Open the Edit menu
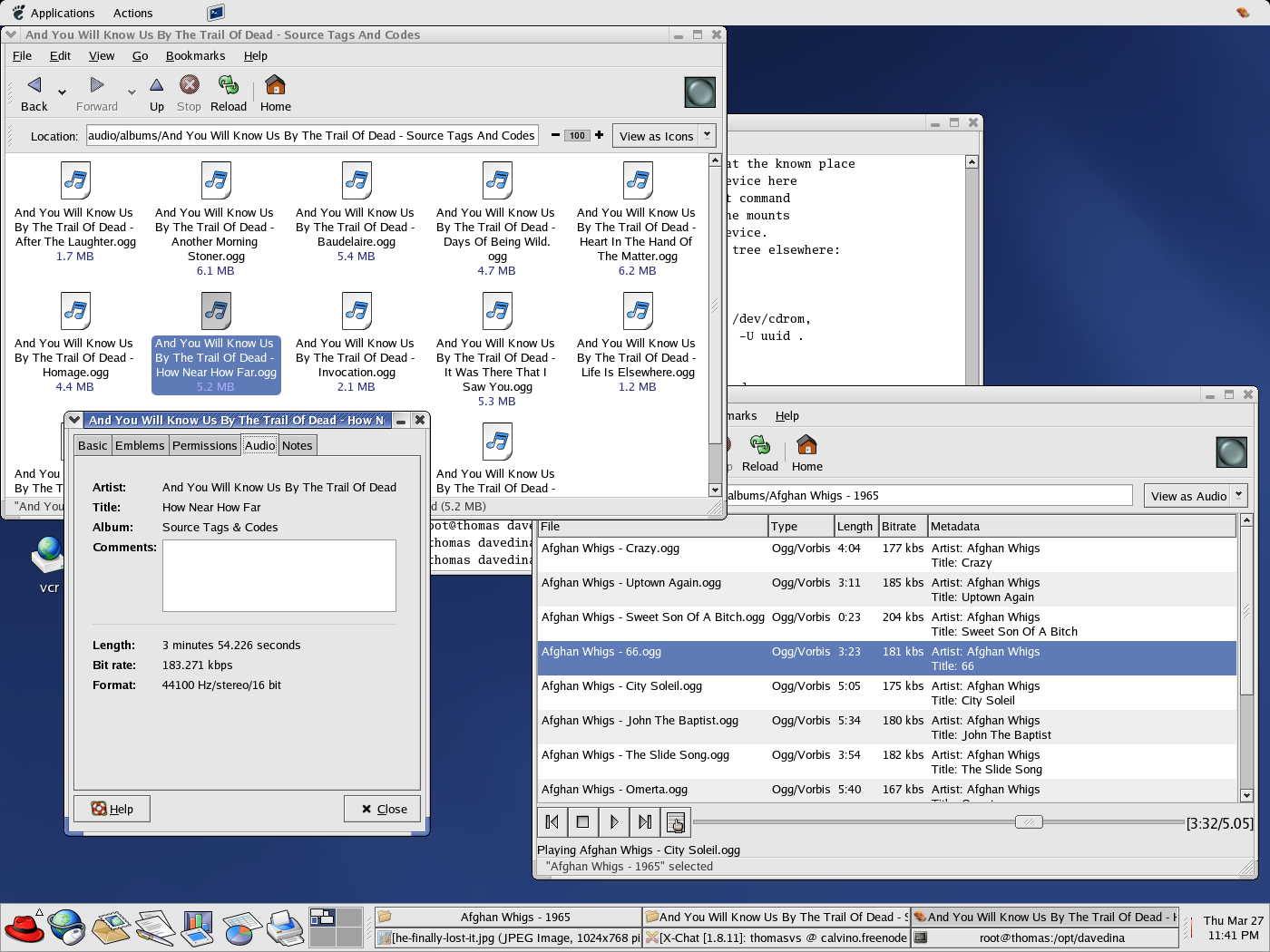 pos(60,55)
